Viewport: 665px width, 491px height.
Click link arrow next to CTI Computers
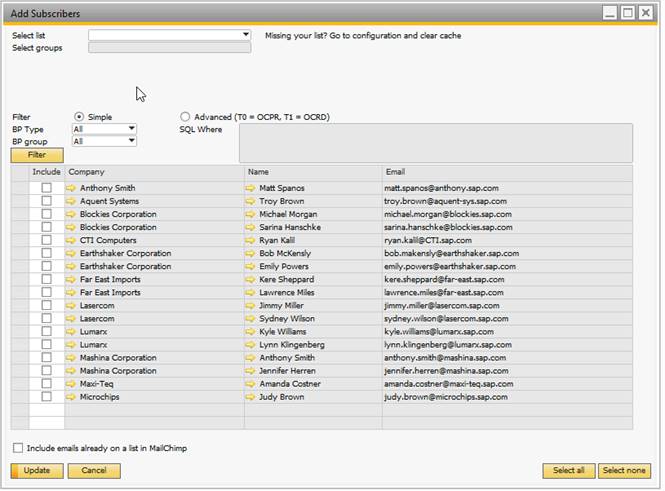click(71, 240)
